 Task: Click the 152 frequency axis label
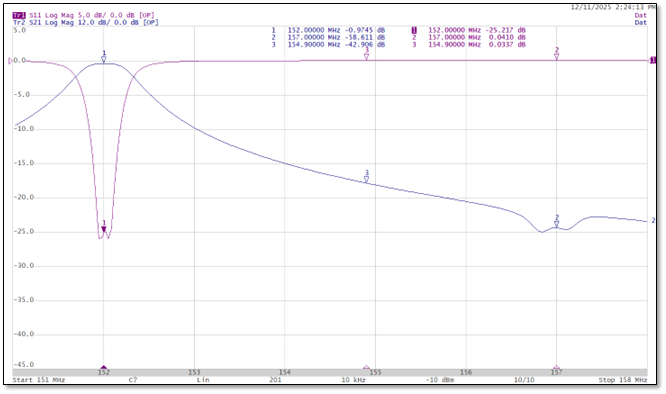pyautogui.click(x=104, y=372)
